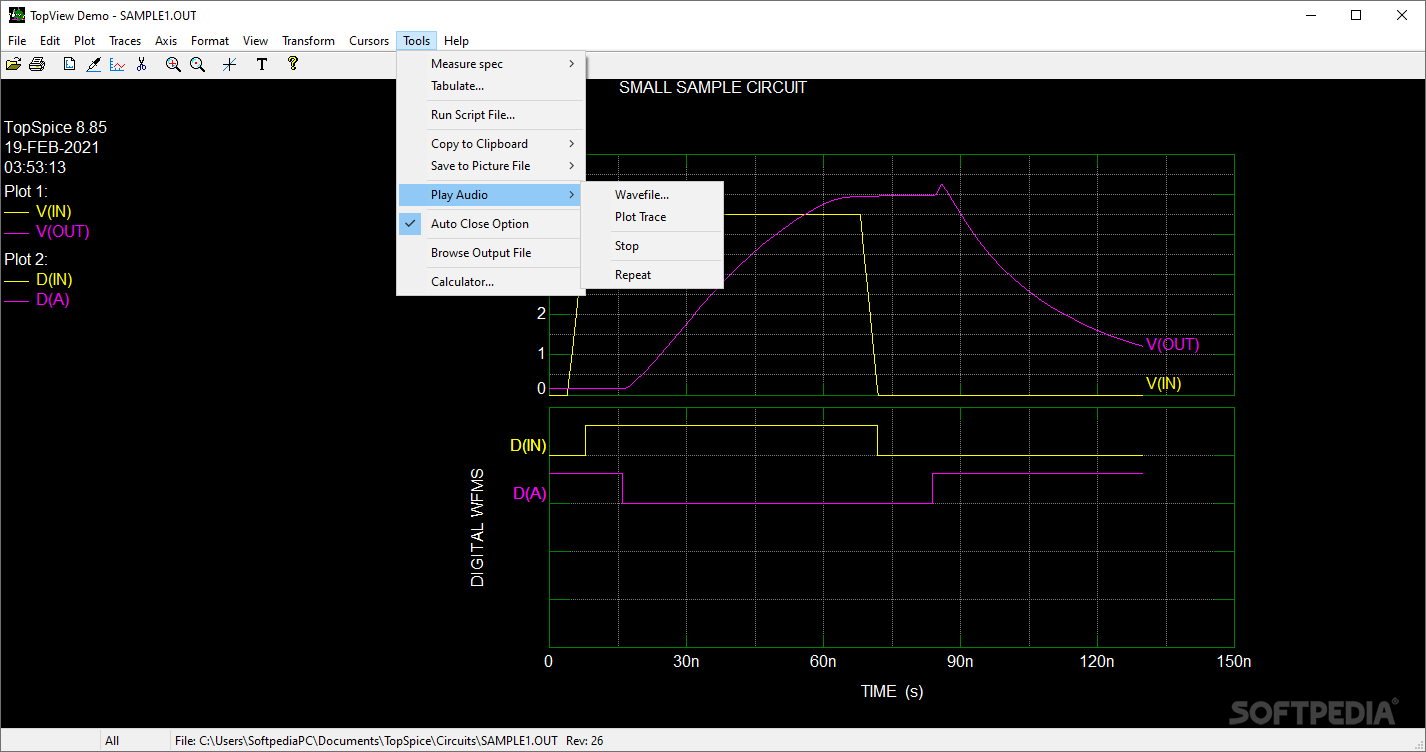
Task: Click the TIME (s) axis label
Action: pos(892,691)
